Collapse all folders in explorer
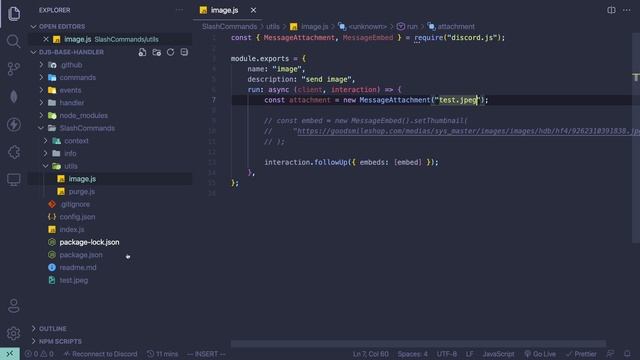640x360 pixels. [x=184, y=52]
